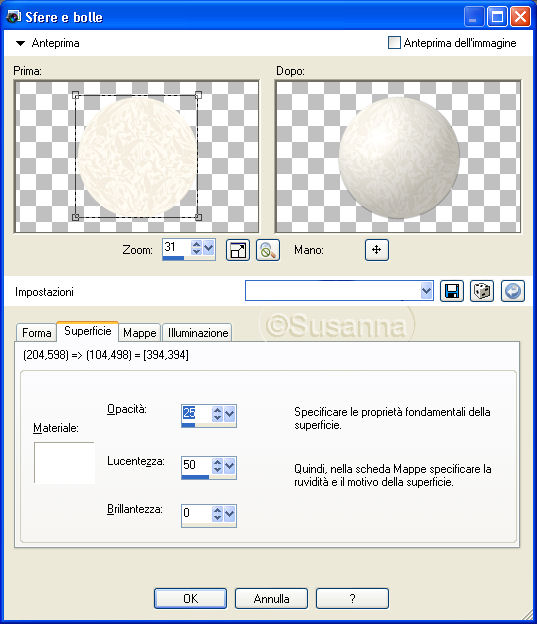
Task: Reset settings with the blue arrow icon
Action: [x=513, y=291]
